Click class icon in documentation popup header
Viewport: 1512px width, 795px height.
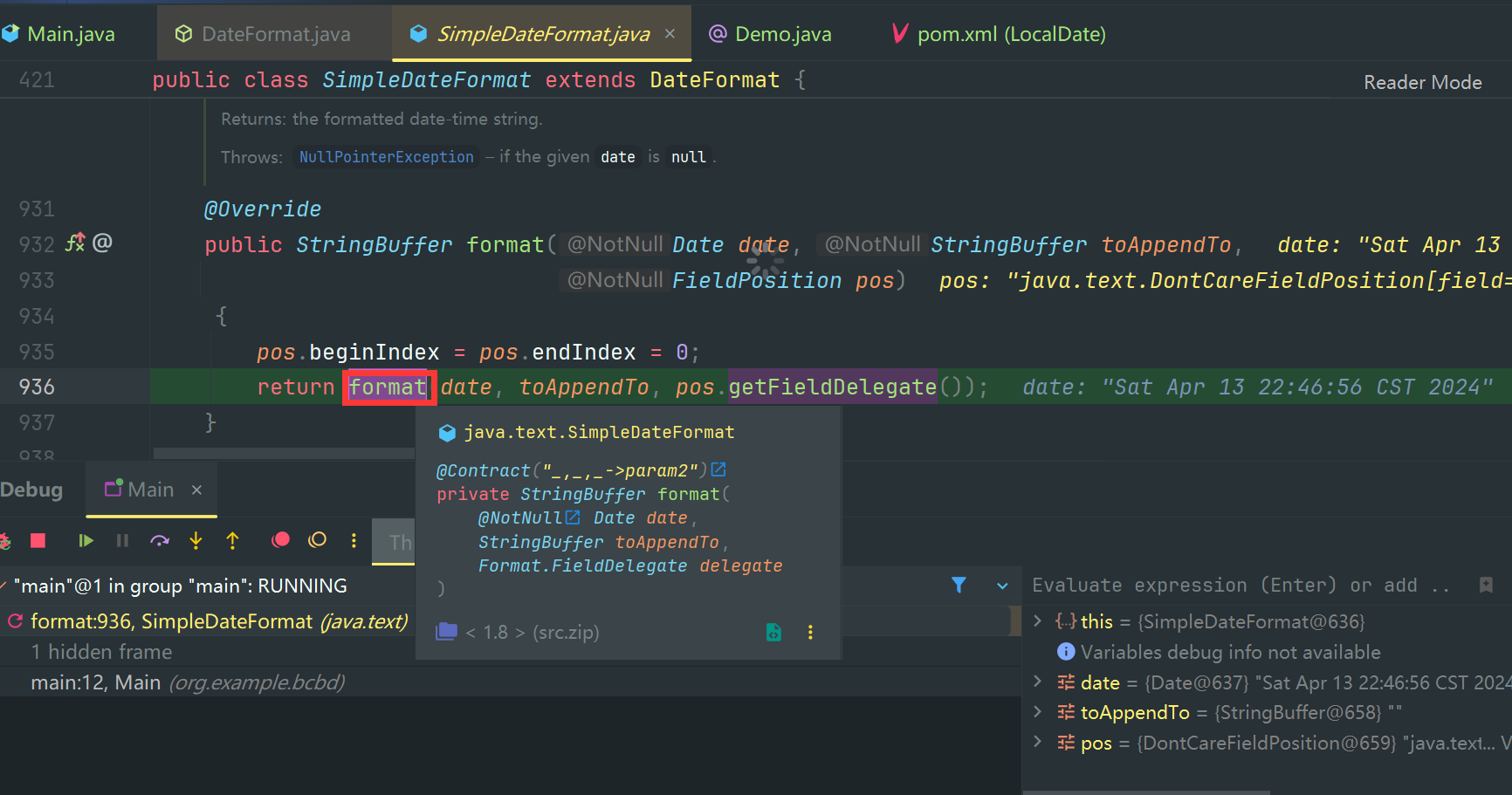click(447, 432)
